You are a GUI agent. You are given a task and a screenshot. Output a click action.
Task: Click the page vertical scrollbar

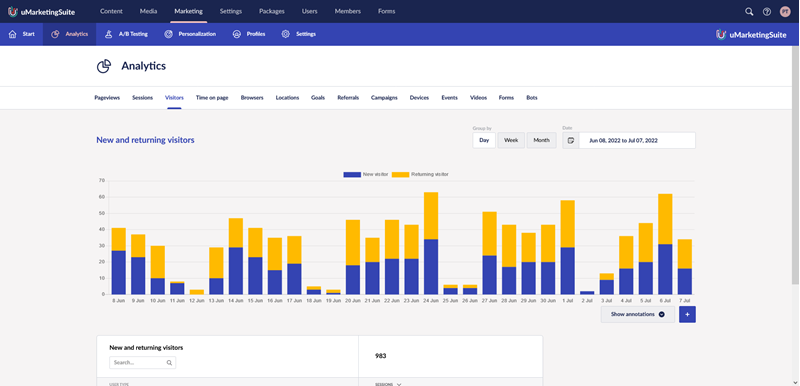point(795,166)
